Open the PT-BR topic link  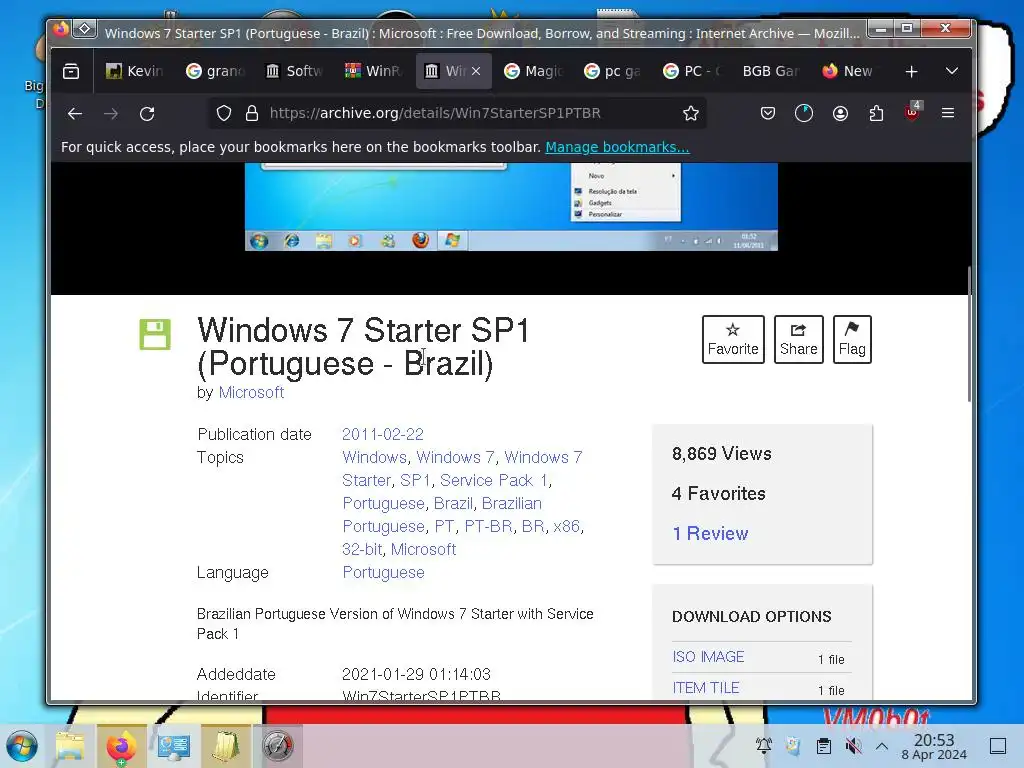(488, 526)
